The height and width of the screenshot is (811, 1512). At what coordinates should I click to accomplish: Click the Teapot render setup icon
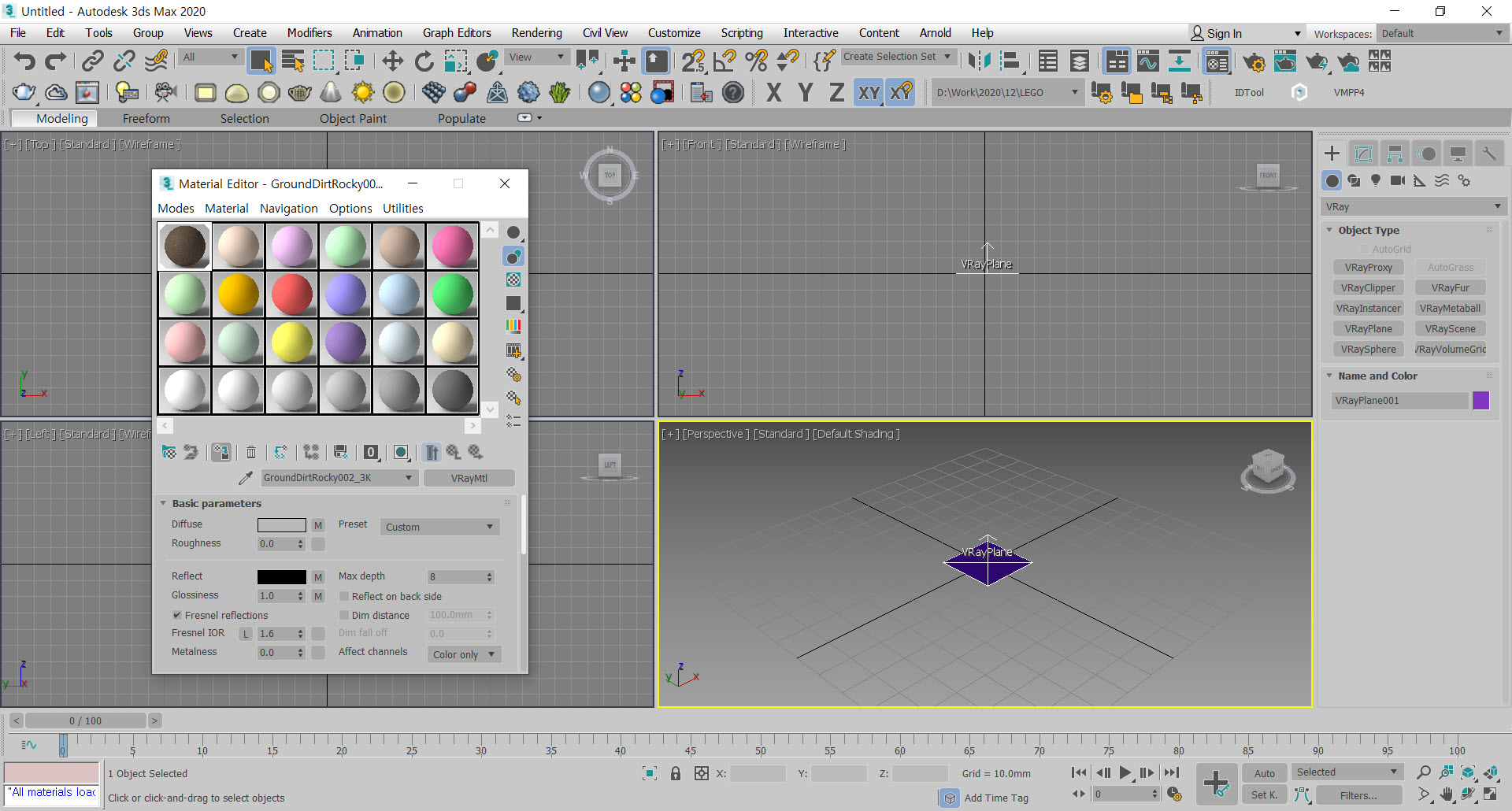(1254, 61)
